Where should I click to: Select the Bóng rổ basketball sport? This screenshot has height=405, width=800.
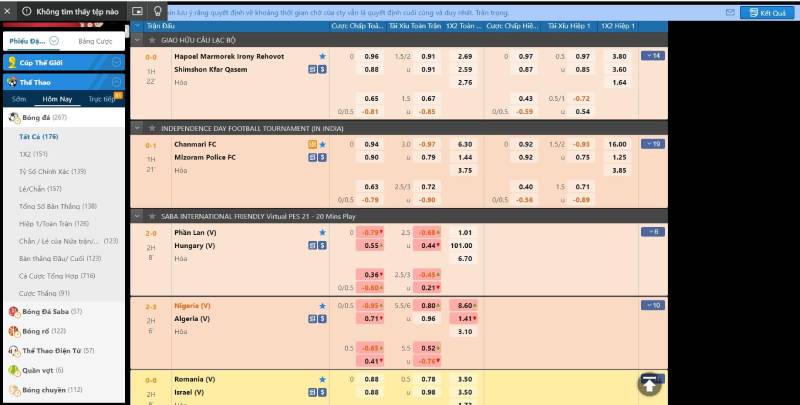pyautogui.click(x=45, y=331)
